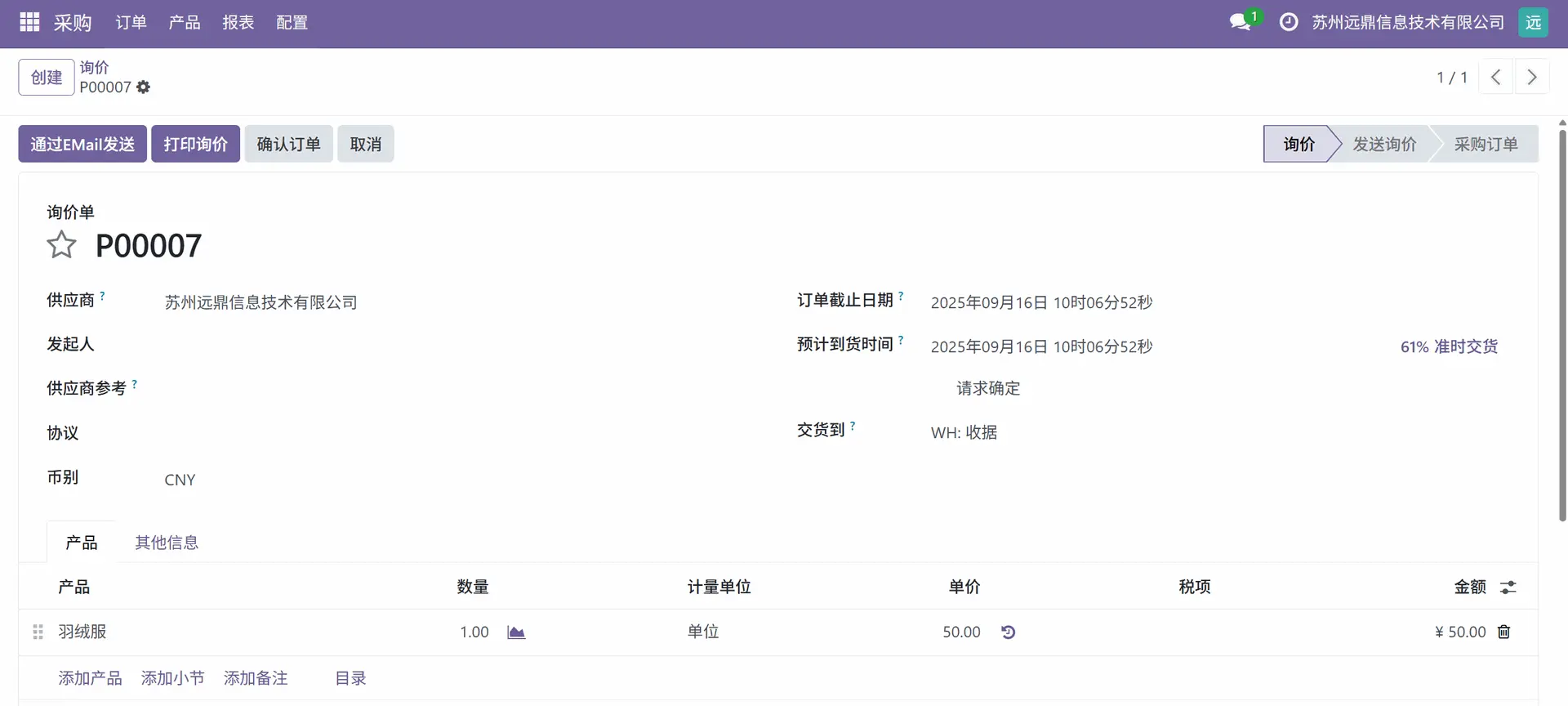Delete the 羽绒服 order line
This screenshot has width=1568, height=706.
1503,632
